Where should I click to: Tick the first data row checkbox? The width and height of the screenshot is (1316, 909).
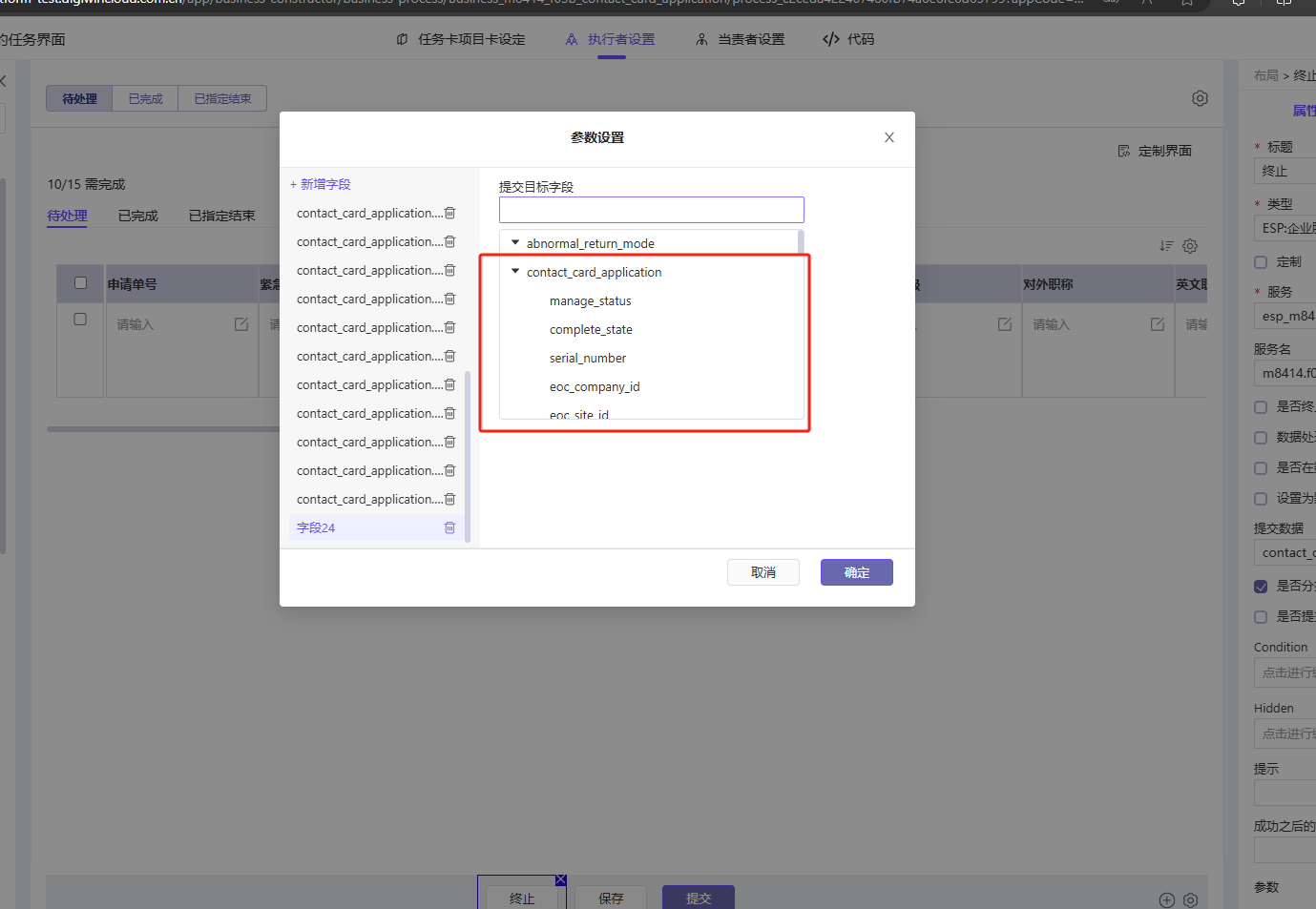click(81, 320)
